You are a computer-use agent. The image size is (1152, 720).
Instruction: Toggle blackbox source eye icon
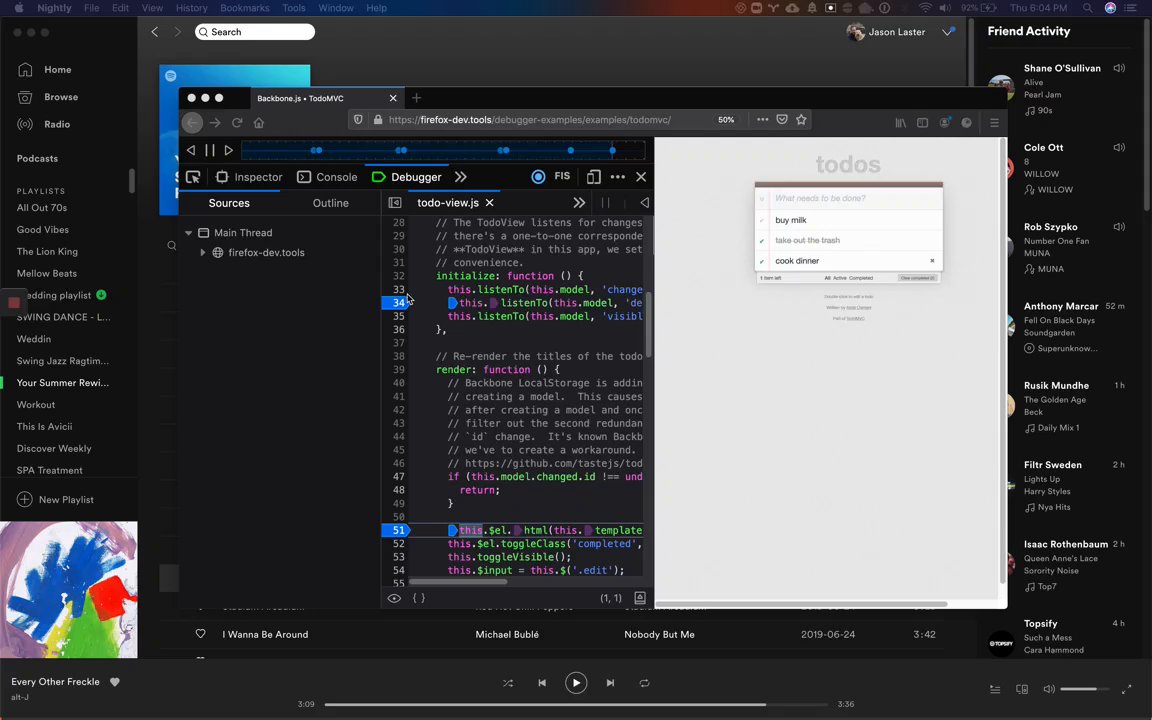tap(394, 598)
